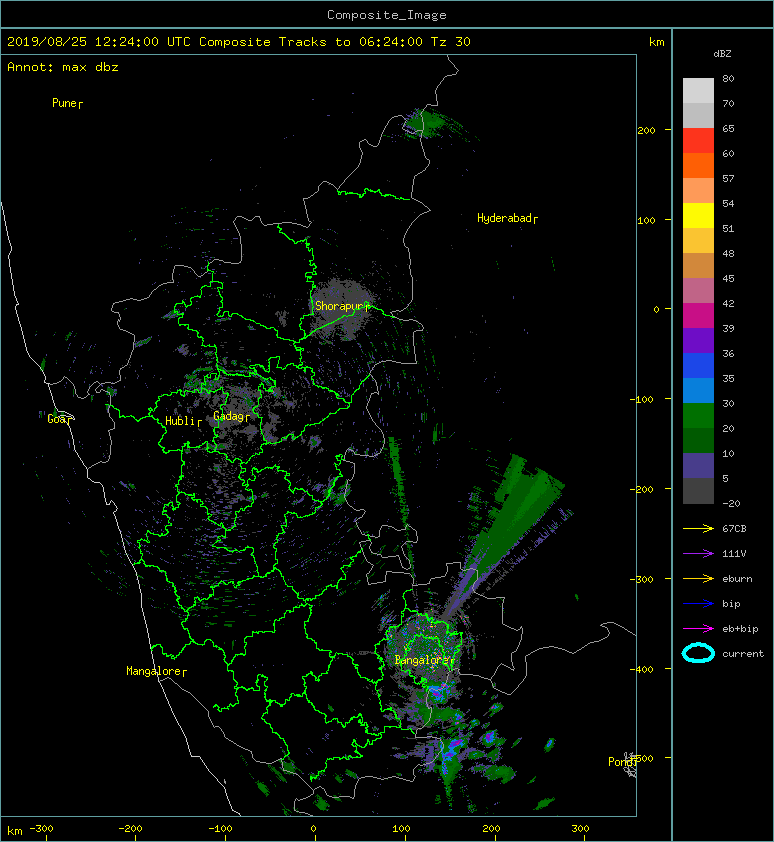Screen dimensions: 774x842
Task: Pick the bright green 20-30 dBZ swatch
Action: [x=698, y=416]
